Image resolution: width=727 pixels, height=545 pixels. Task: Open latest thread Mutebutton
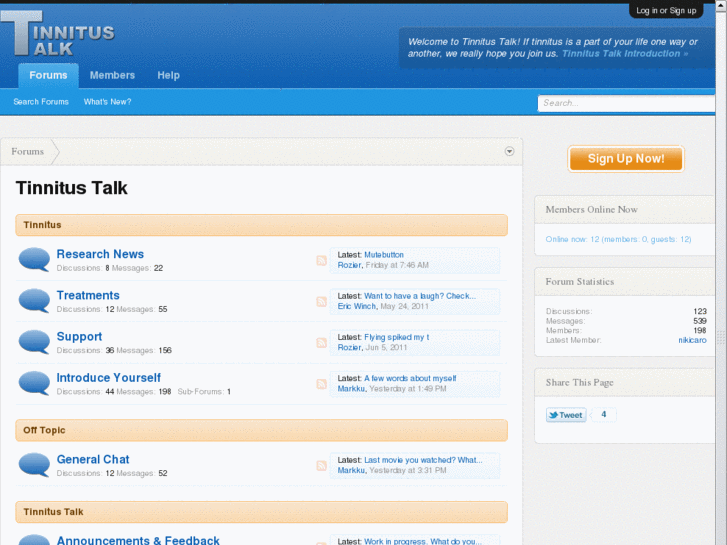[x=384, y=255]
